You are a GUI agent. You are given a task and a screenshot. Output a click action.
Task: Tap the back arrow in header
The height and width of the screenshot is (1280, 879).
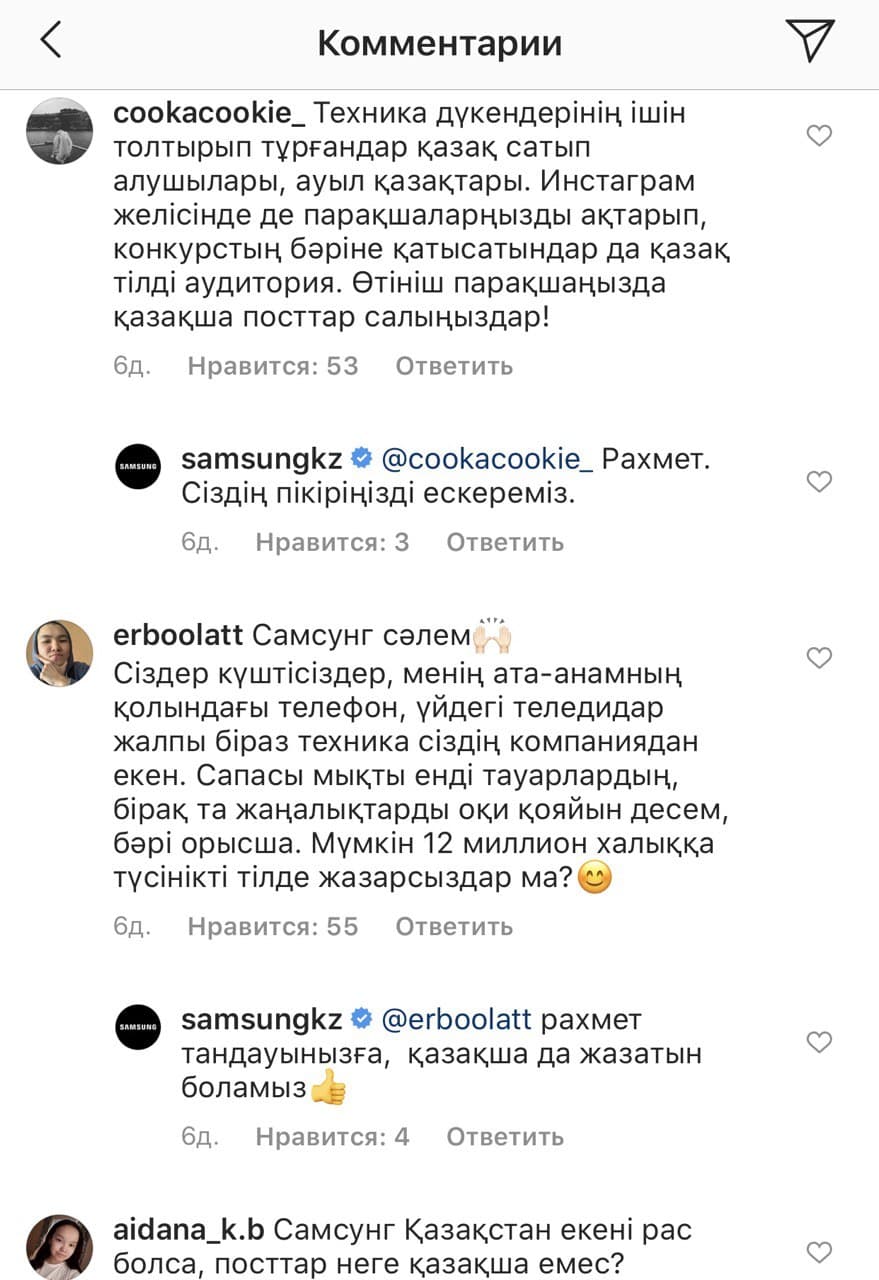point(50,42)
